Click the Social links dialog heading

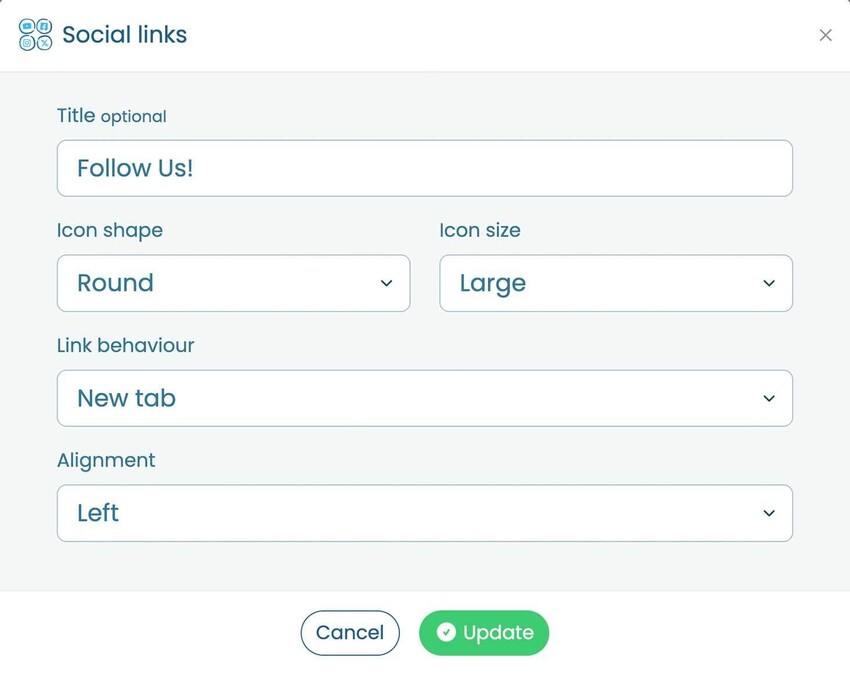point(124,34)
